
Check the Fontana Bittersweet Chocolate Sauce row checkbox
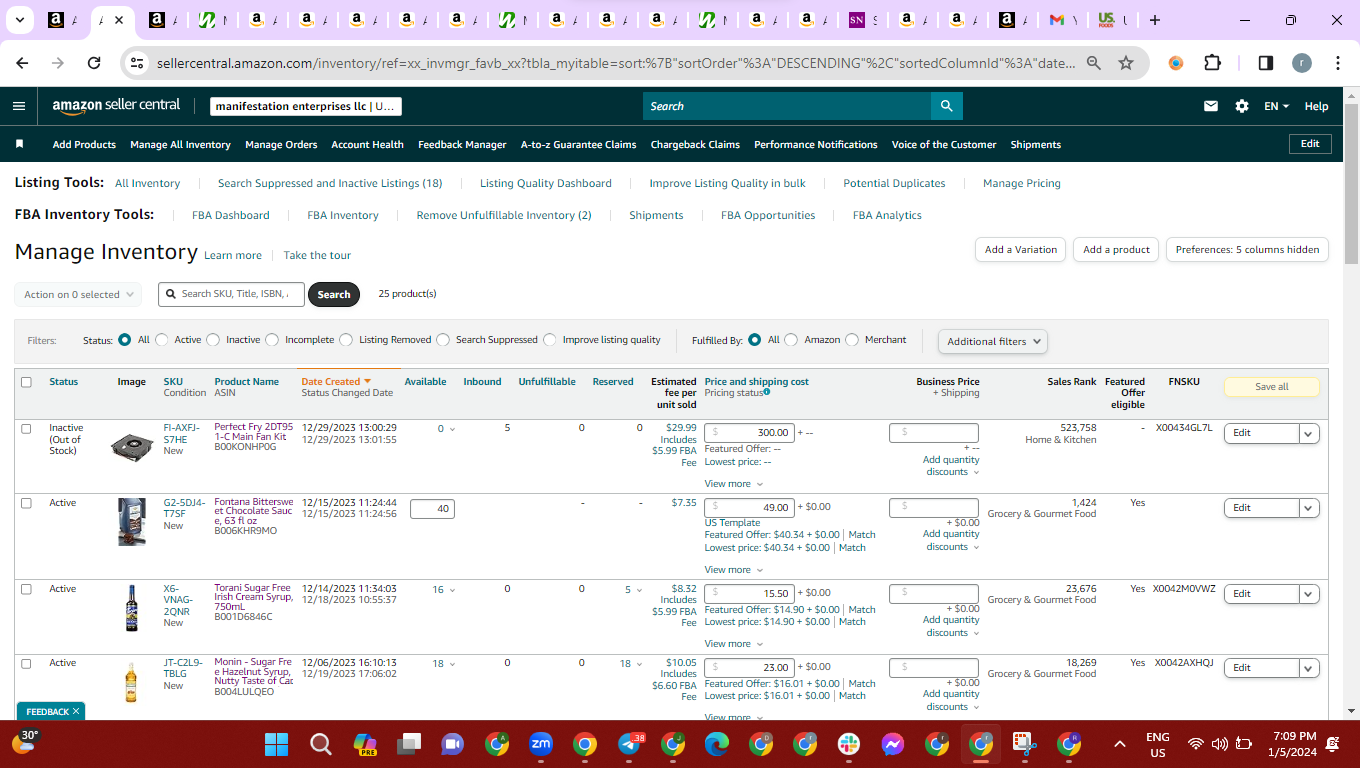(x=26, y=503)
